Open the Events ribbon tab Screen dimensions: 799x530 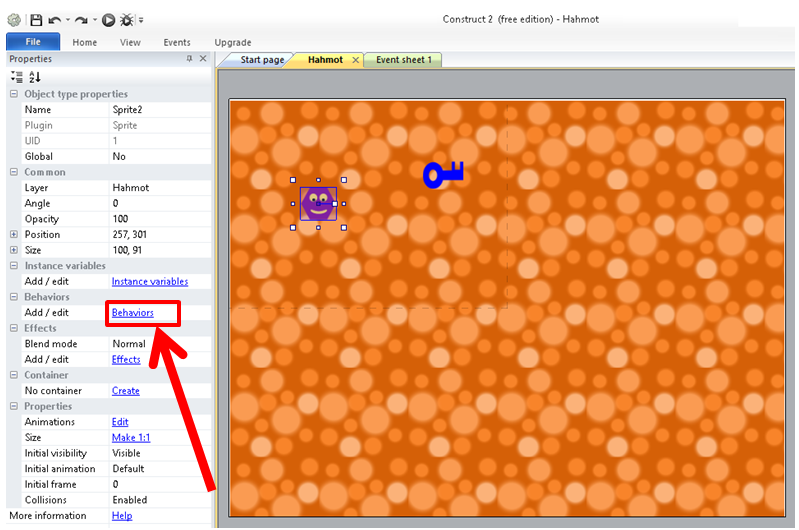176,42
